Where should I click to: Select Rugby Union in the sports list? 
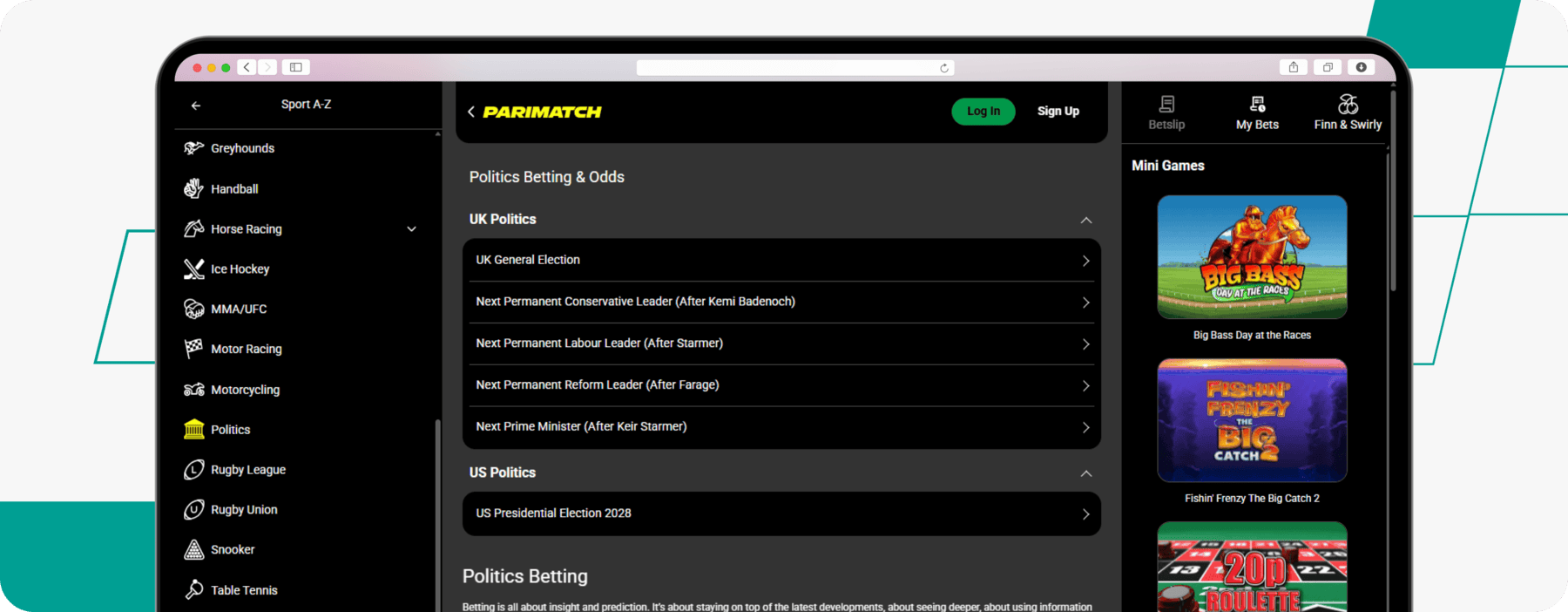244,510
